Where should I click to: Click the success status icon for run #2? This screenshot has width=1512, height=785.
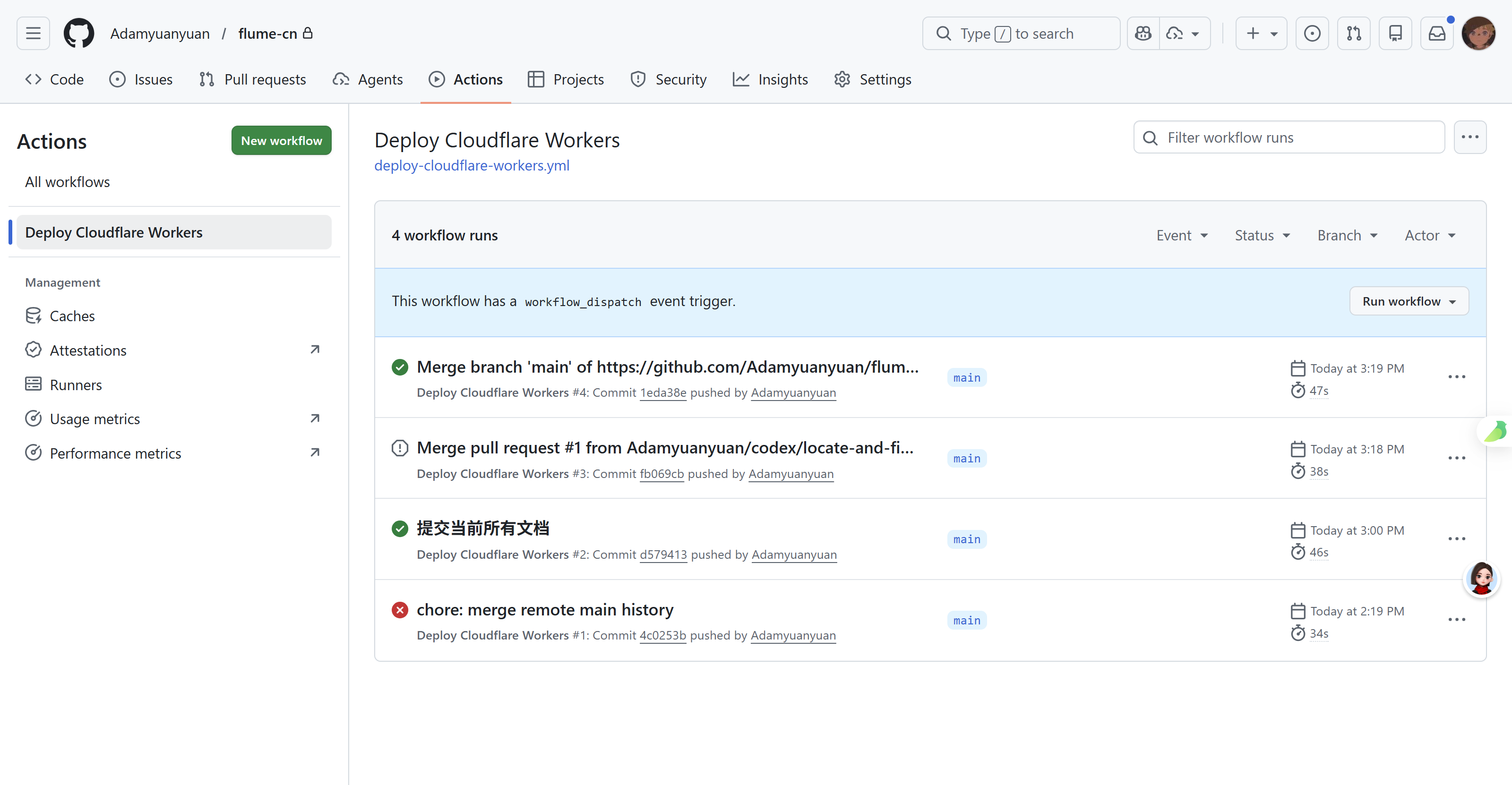[x=400, y=529]
